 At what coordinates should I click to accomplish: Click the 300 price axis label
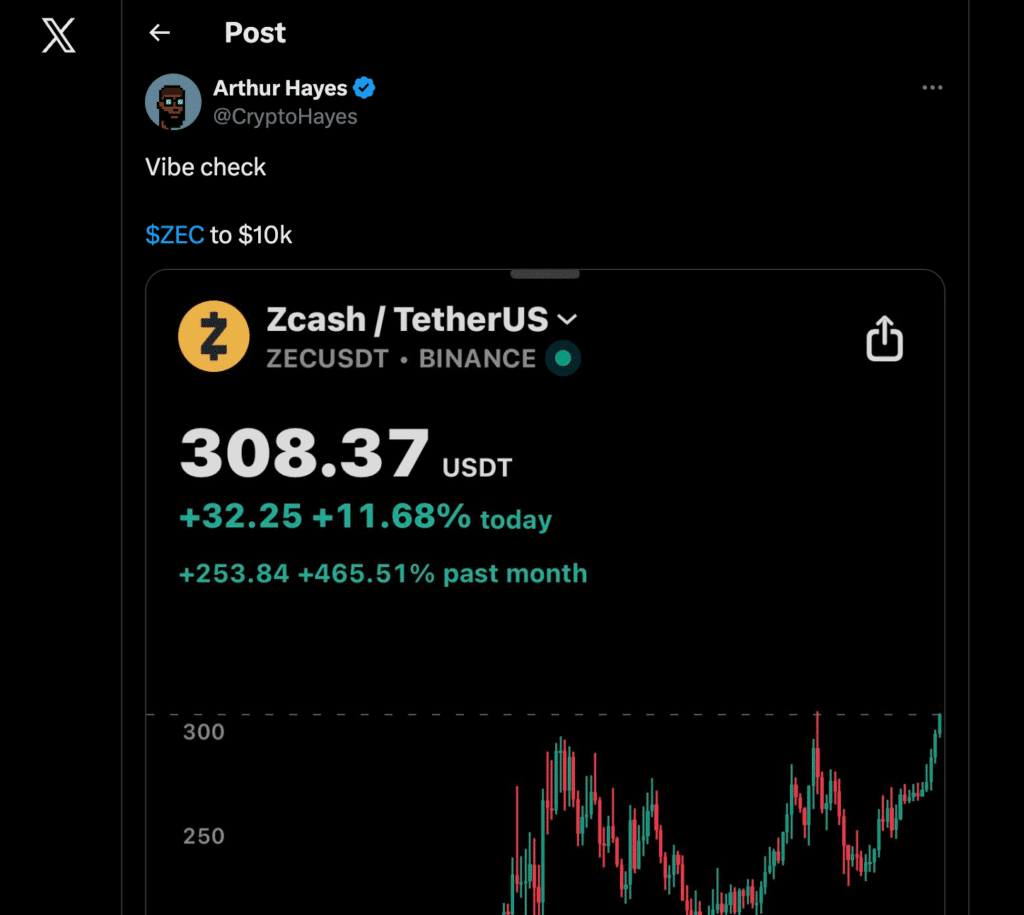pos(203,732)
